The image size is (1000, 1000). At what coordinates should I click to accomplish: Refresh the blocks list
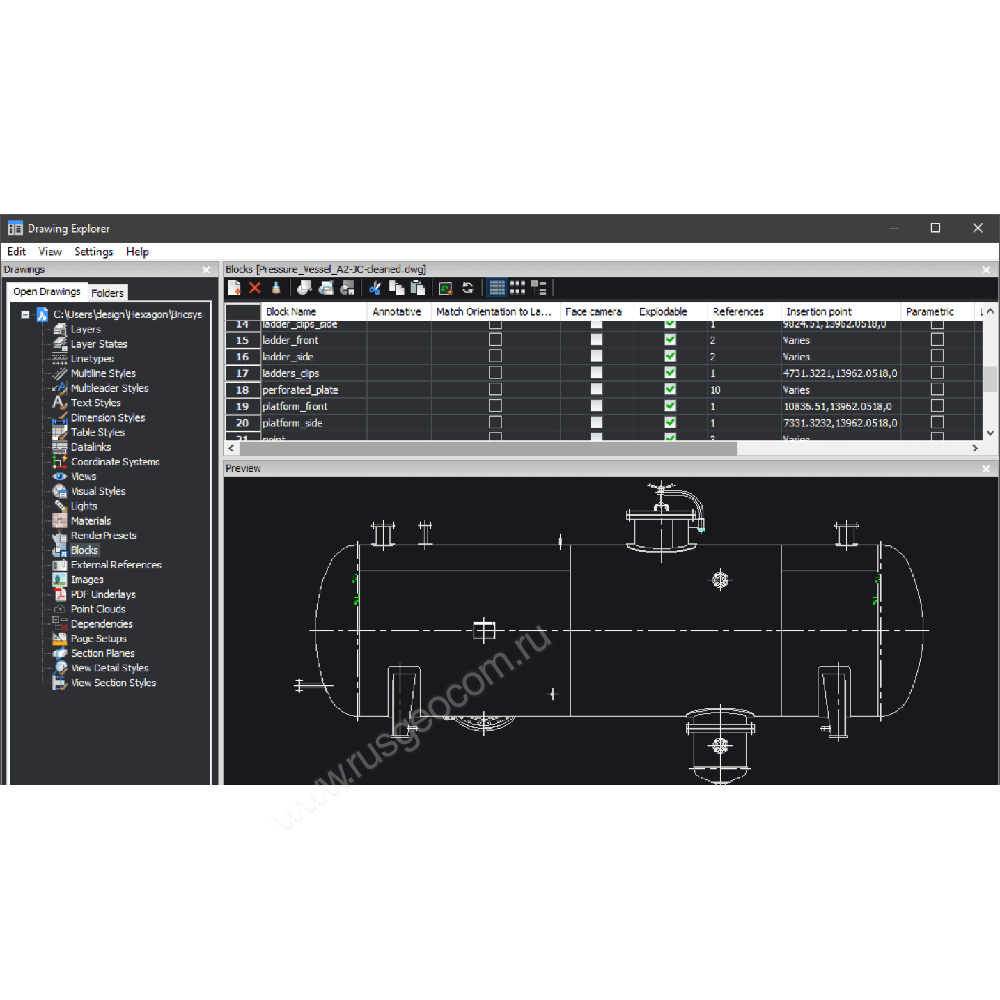467,288
